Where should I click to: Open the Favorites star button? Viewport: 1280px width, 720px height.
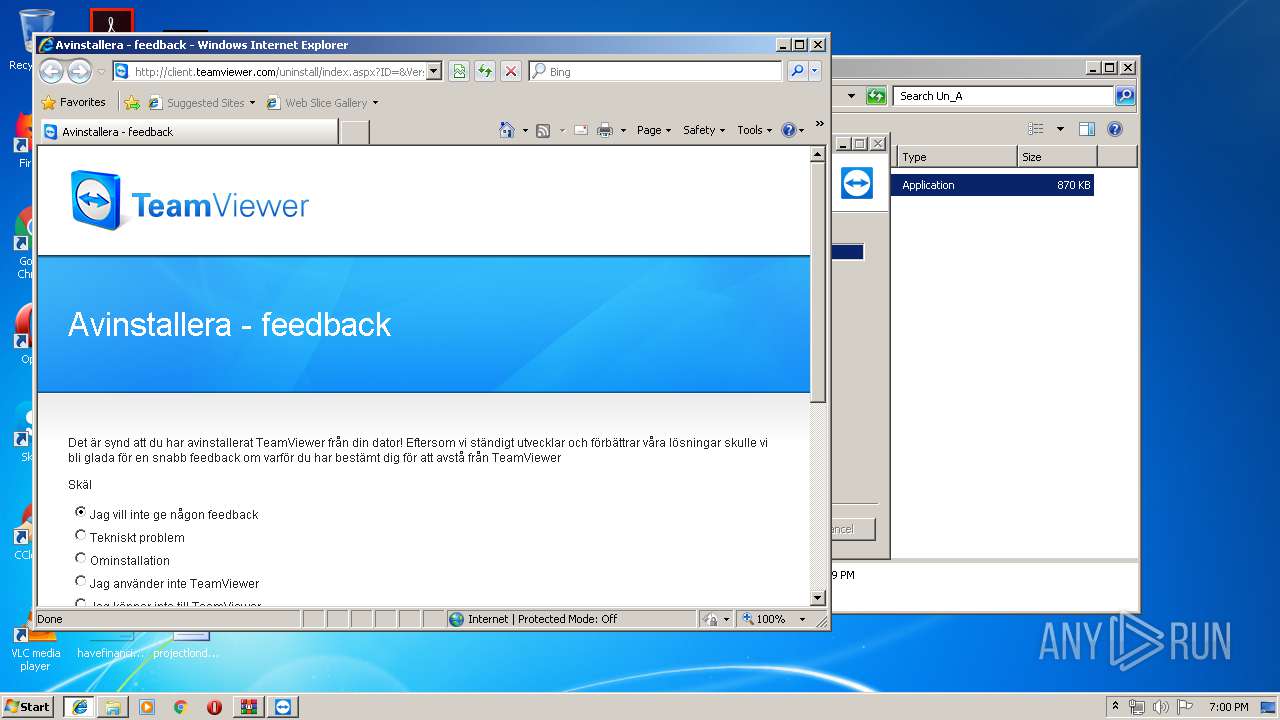(x=73, y=102)
